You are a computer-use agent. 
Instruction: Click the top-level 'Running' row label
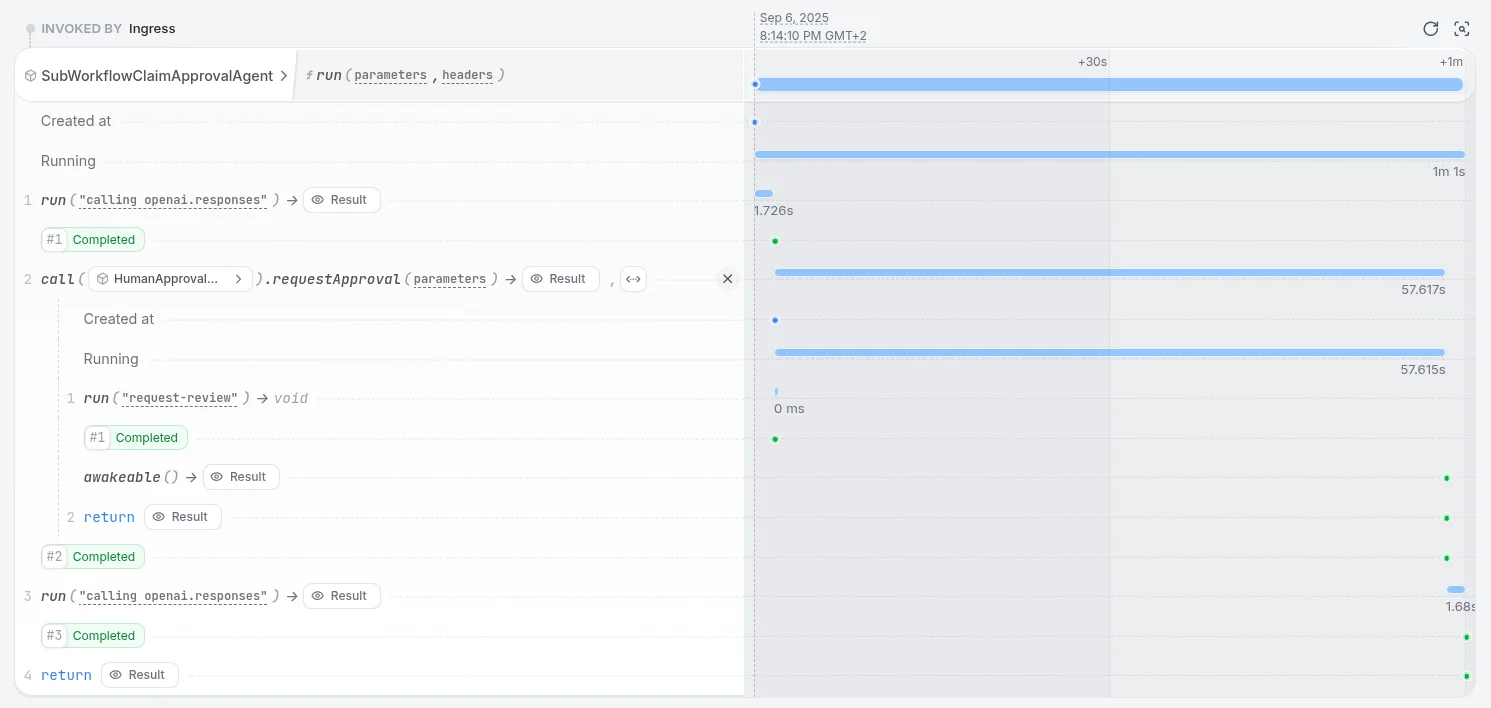tap(68, 161)
